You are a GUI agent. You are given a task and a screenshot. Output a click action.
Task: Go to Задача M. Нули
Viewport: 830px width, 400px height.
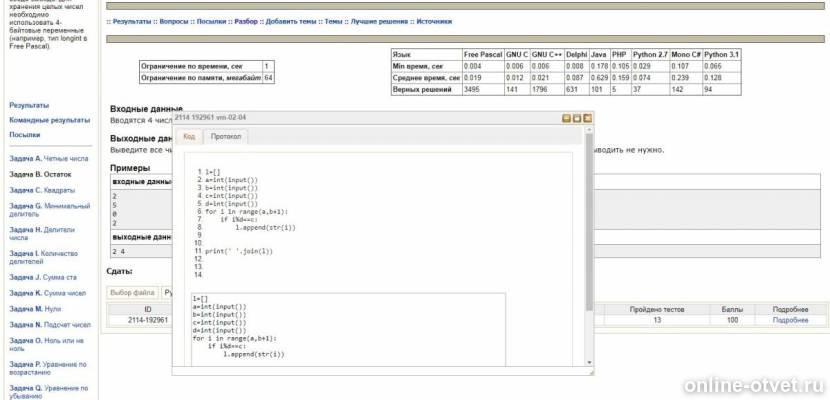(x=35, y=309)
